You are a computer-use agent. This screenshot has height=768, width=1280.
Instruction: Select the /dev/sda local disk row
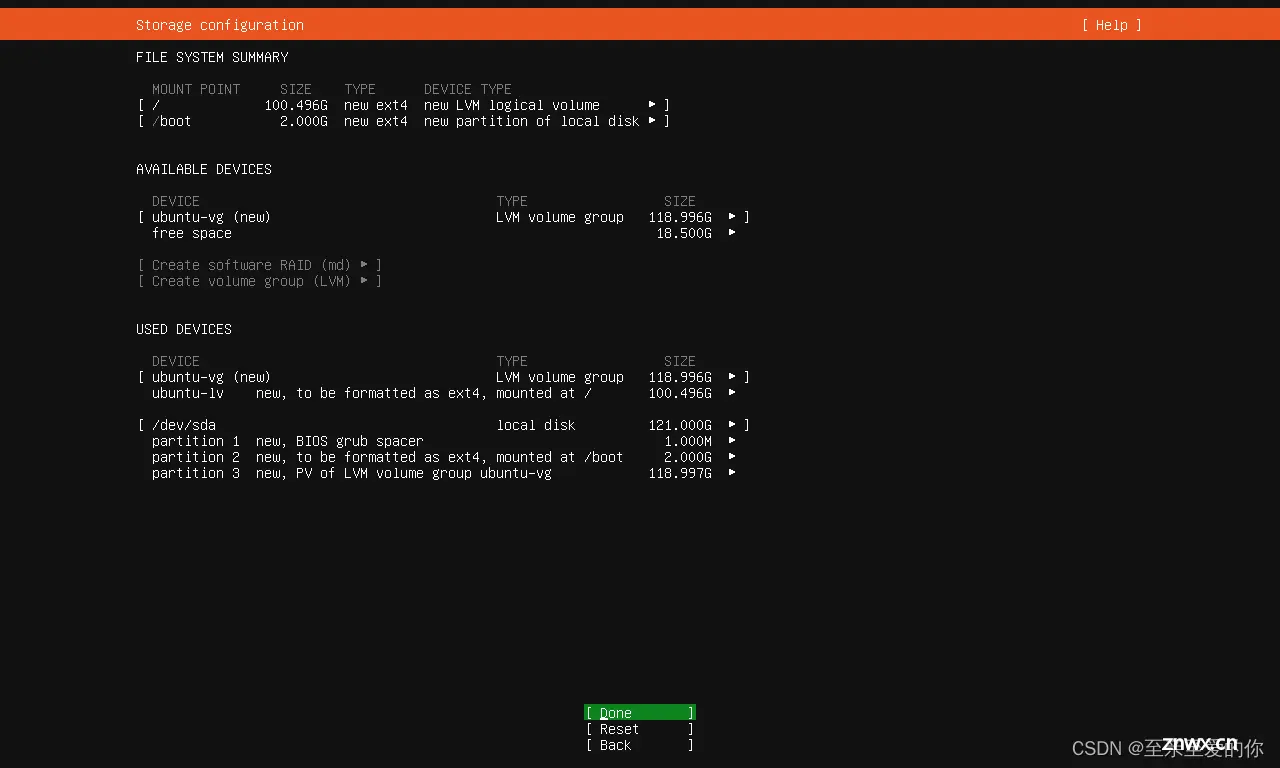444,425
